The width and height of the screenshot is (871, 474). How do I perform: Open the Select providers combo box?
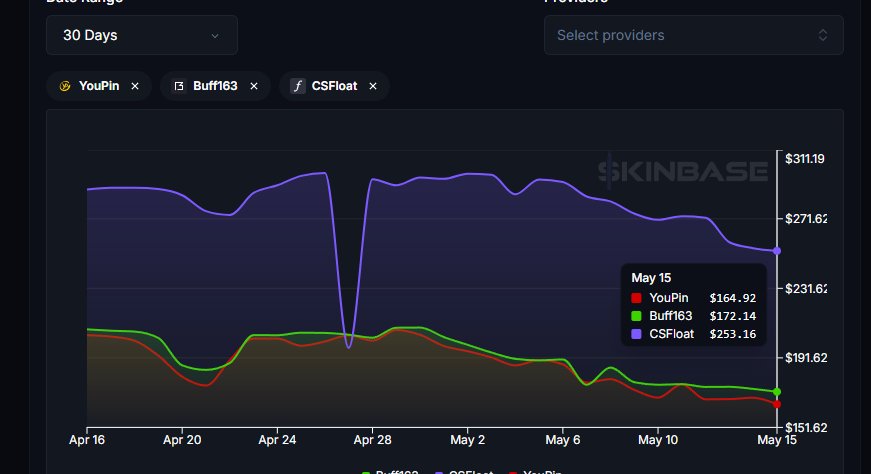693,35
